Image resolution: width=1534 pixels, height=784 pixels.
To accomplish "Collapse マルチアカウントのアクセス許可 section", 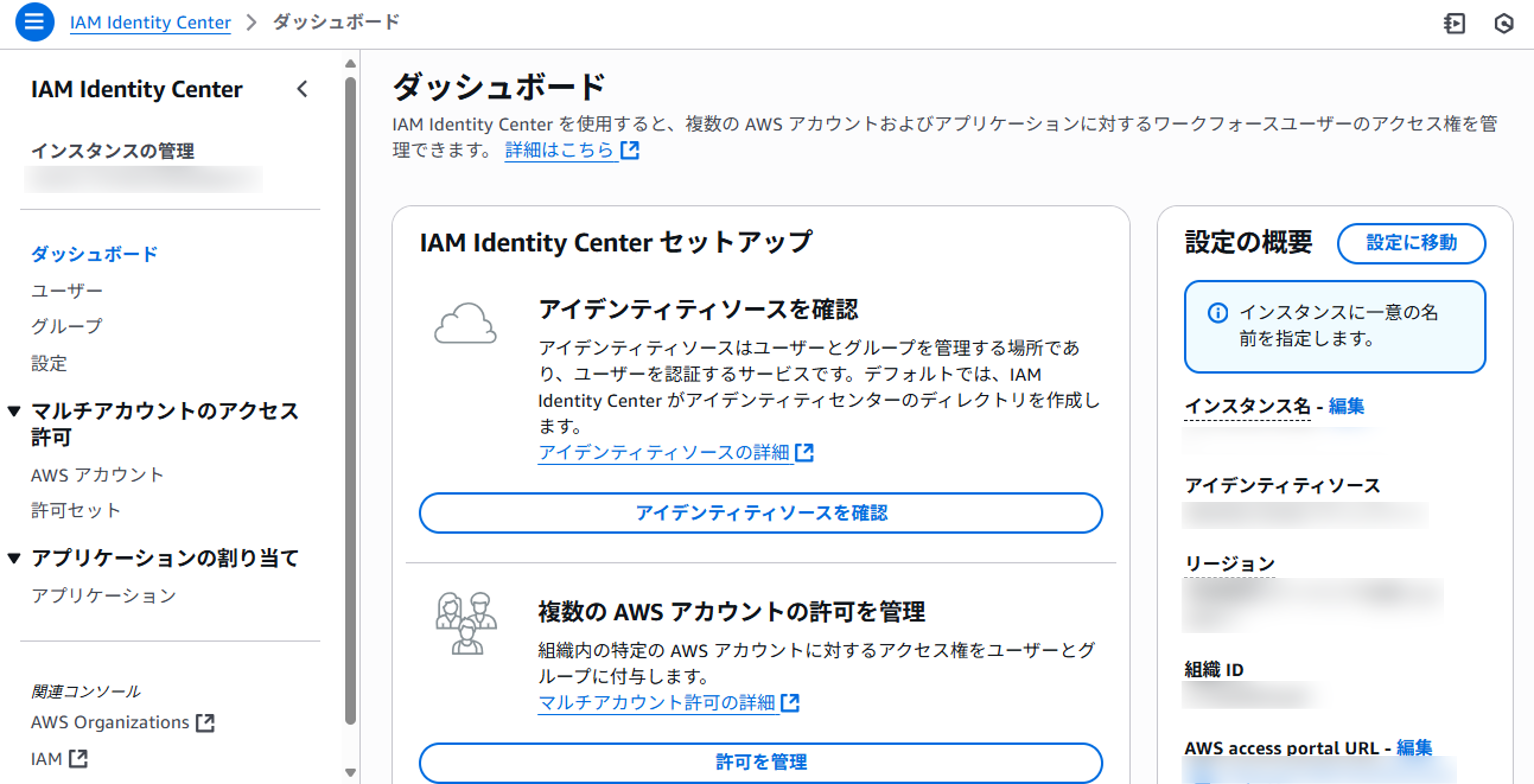I will click(x=14, y=411).
